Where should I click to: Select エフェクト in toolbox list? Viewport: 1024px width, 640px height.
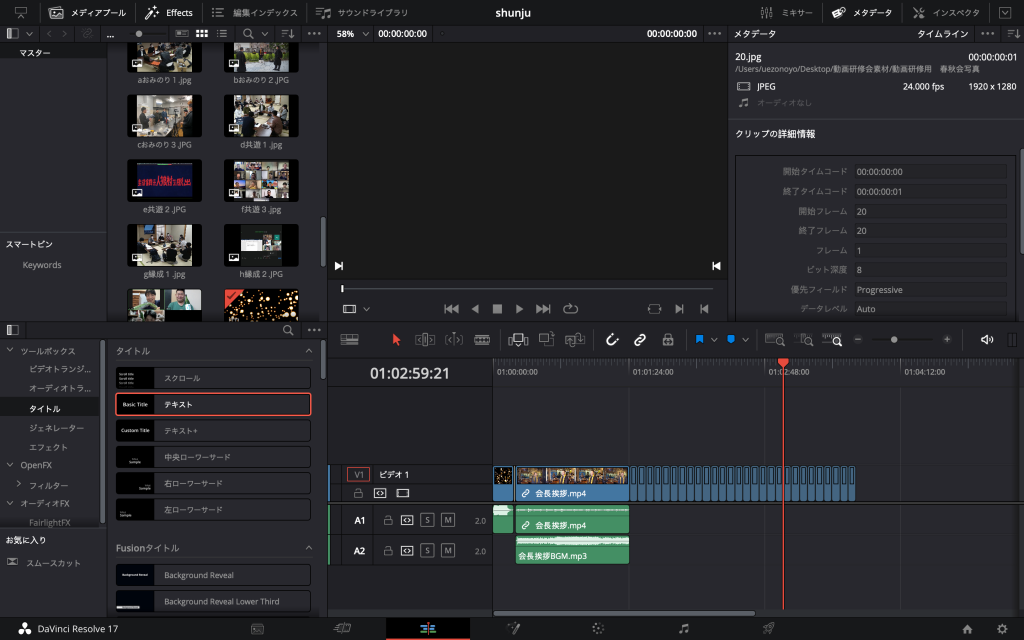[48, 447]
